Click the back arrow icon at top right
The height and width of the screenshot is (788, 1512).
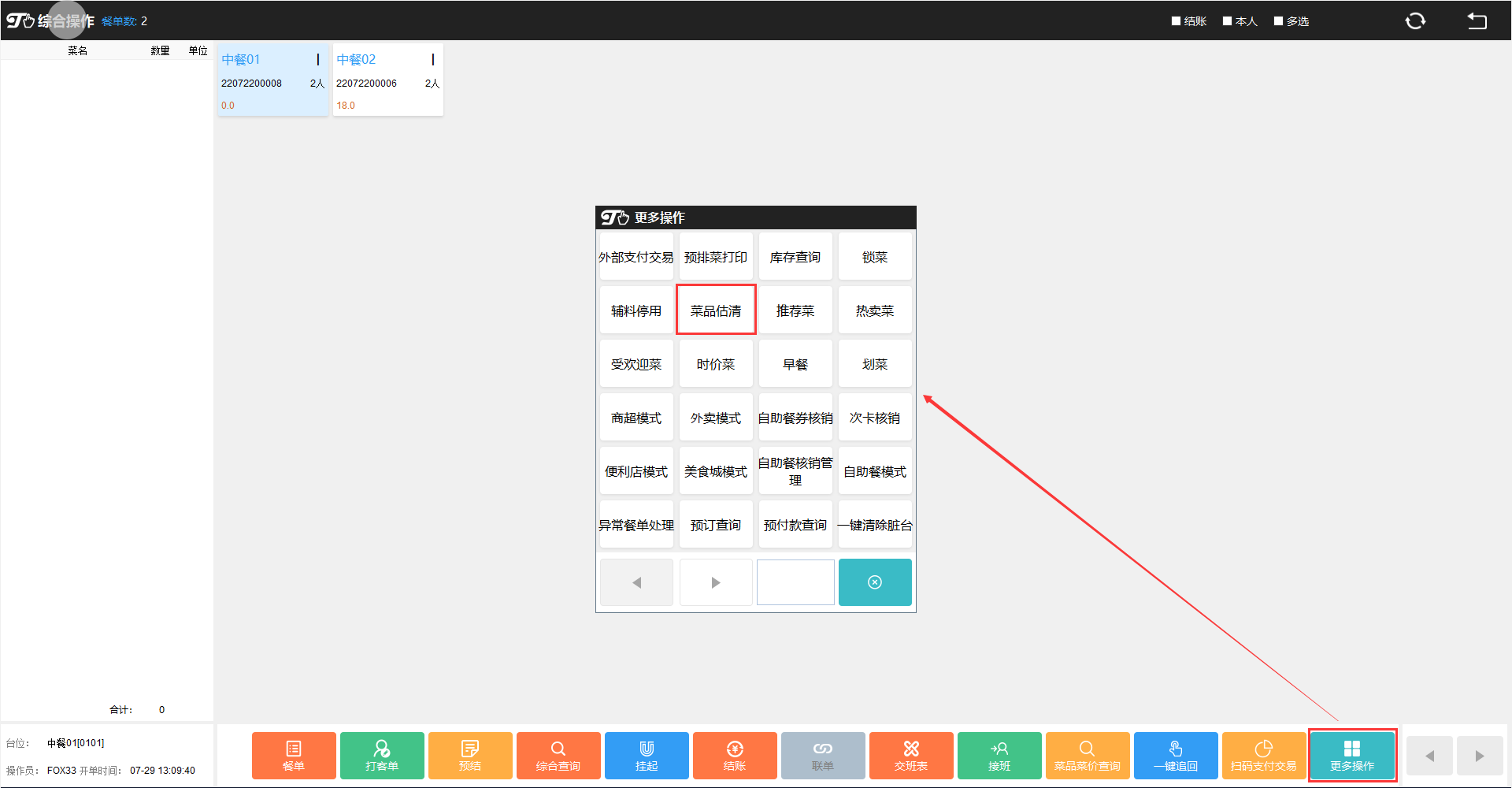(x=1477, y=21)
